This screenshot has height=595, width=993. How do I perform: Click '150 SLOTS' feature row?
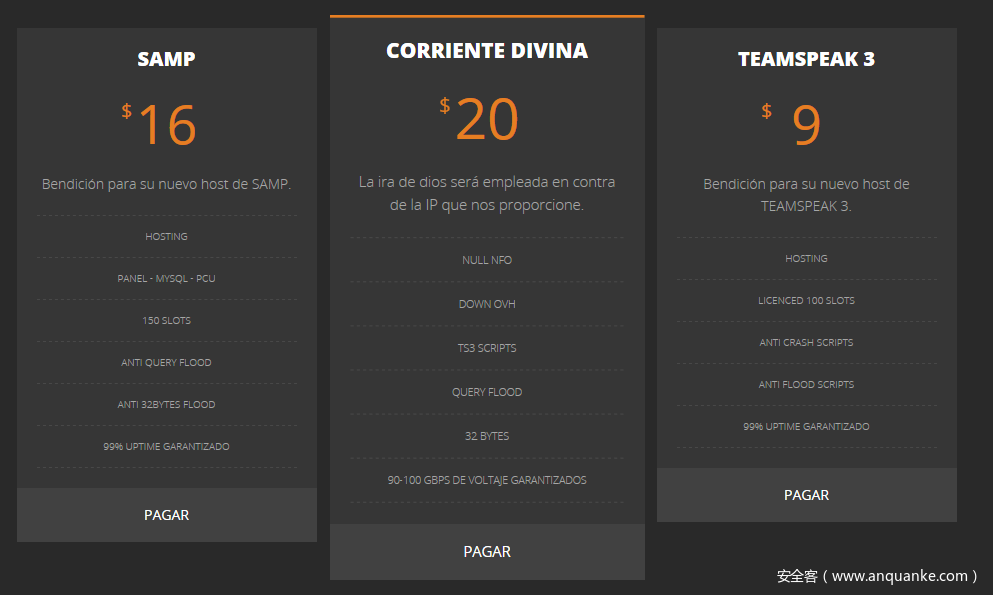pyautogui.click(x=167, y=320)
